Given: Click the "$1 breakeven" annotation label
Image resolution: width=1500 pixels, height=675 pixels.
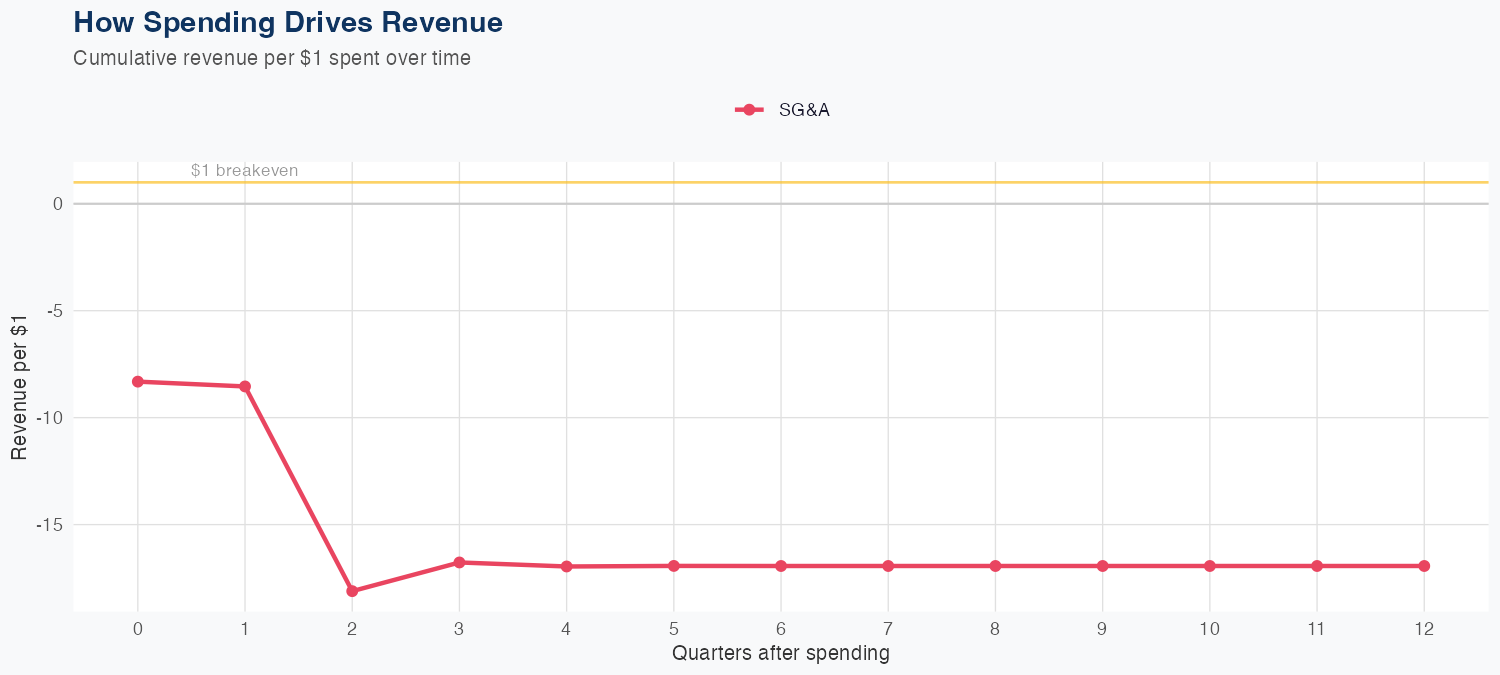Looking at the screenshot, I should [x=244, y=171].
